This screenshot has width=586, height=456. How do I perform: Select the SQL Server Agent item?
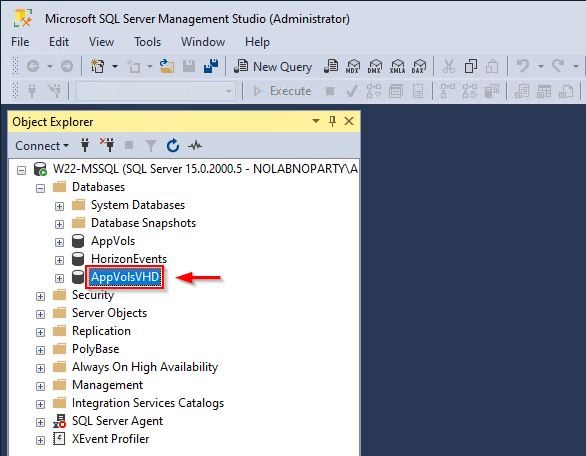tap(117, 421)
